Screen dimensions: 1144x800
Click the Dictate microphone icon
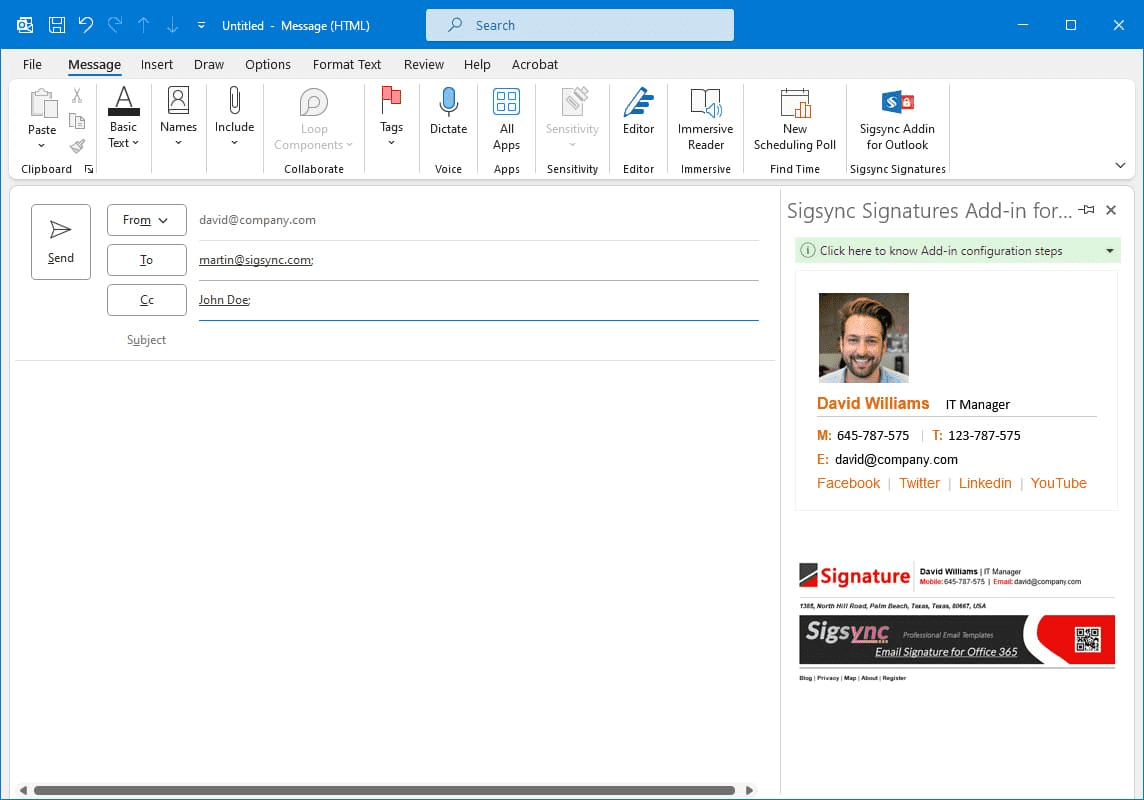coord(448,103)
